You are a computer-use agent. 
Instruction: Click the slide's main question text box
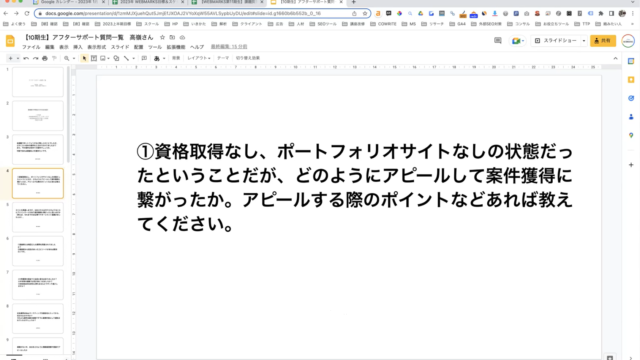pos(355,188)
